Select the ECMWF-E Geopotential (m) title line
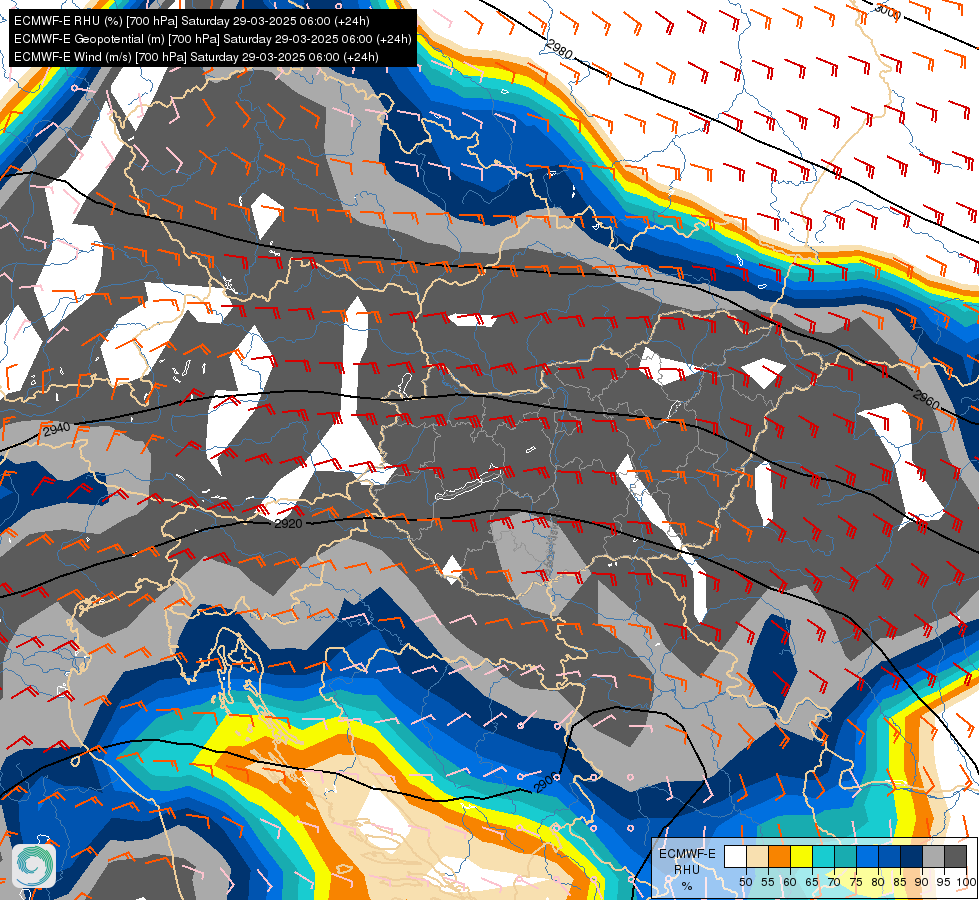The width and height of the screenshot is (979, 900). [x=213, y=39]
